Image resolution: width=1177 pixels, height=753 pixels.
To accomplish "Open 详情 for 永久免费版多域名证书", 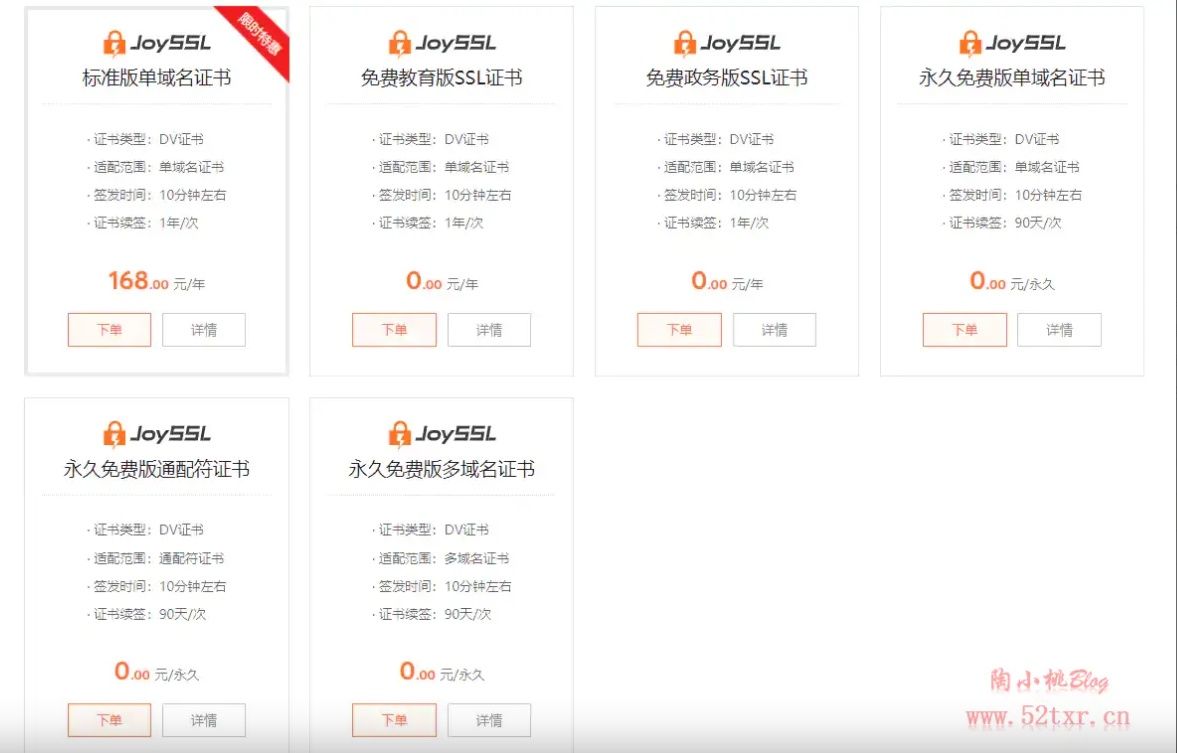I will coord(489,720).
